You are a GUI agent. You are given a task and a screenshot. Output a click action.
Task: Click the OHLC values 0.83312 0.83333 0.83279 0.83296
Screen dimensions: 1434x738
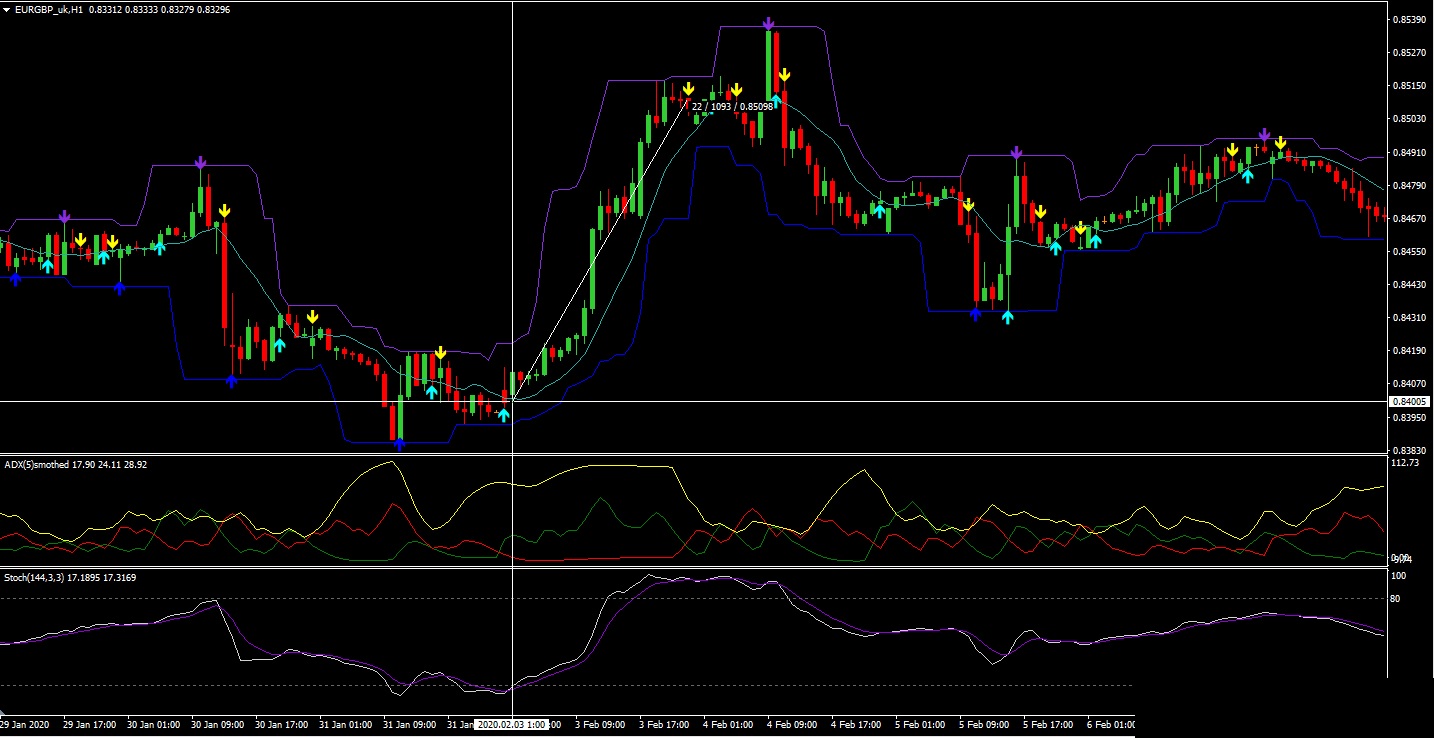[159, 9]
